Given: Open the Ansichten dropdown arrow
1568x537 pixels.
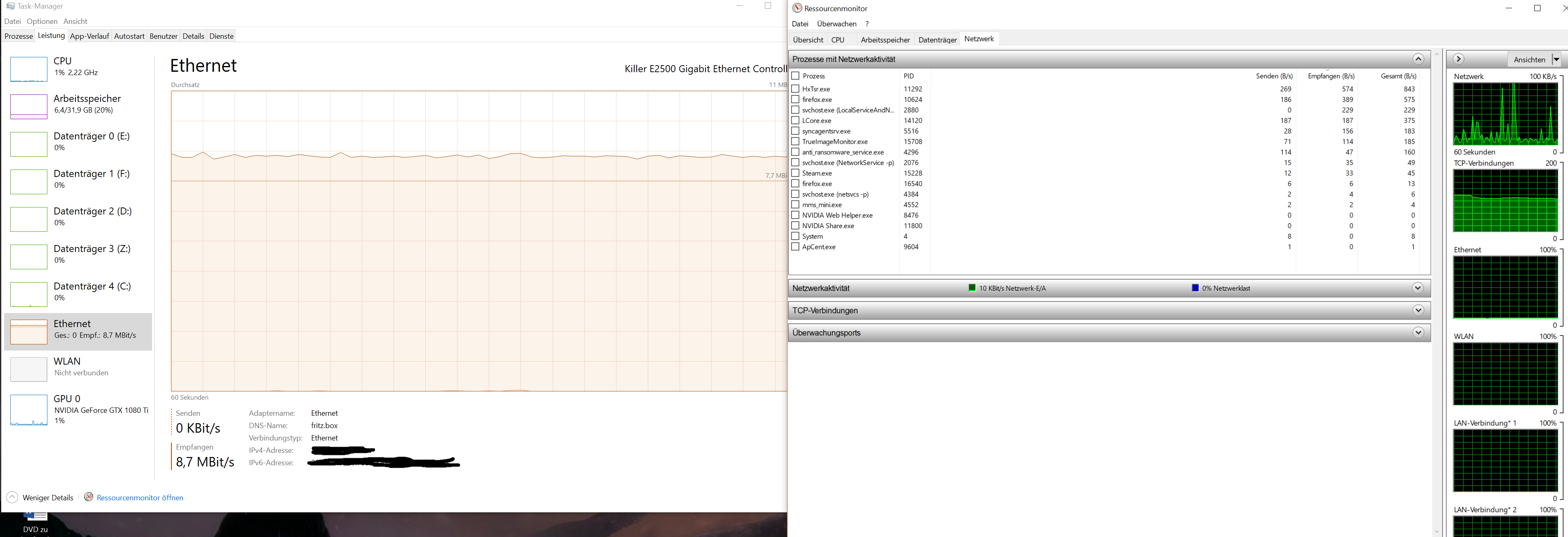Looking at the screenshot, I should 1556,59.
